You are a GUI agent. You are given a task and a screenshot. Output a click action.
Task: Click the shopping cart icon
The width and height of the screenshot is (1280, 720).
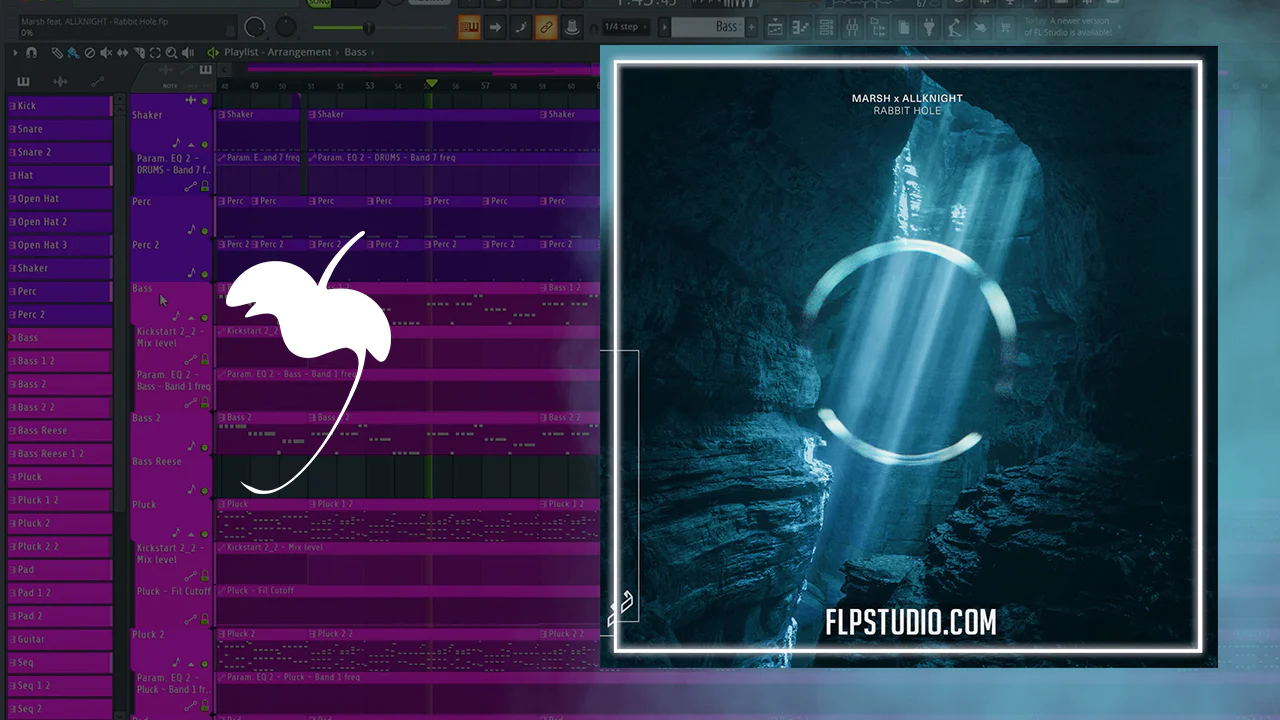coord(1005,27)
